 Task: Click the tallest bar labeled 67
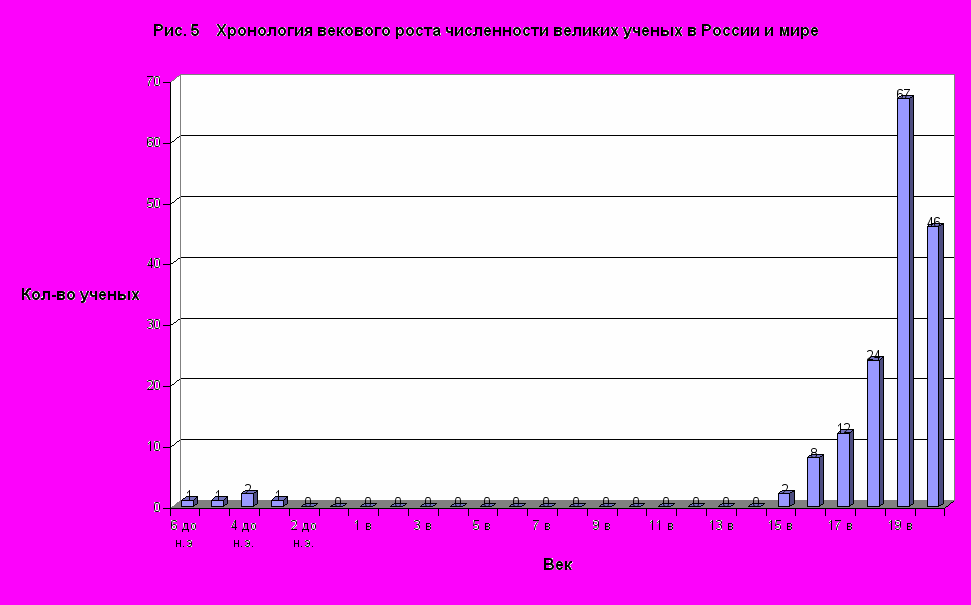coord(904,300)
